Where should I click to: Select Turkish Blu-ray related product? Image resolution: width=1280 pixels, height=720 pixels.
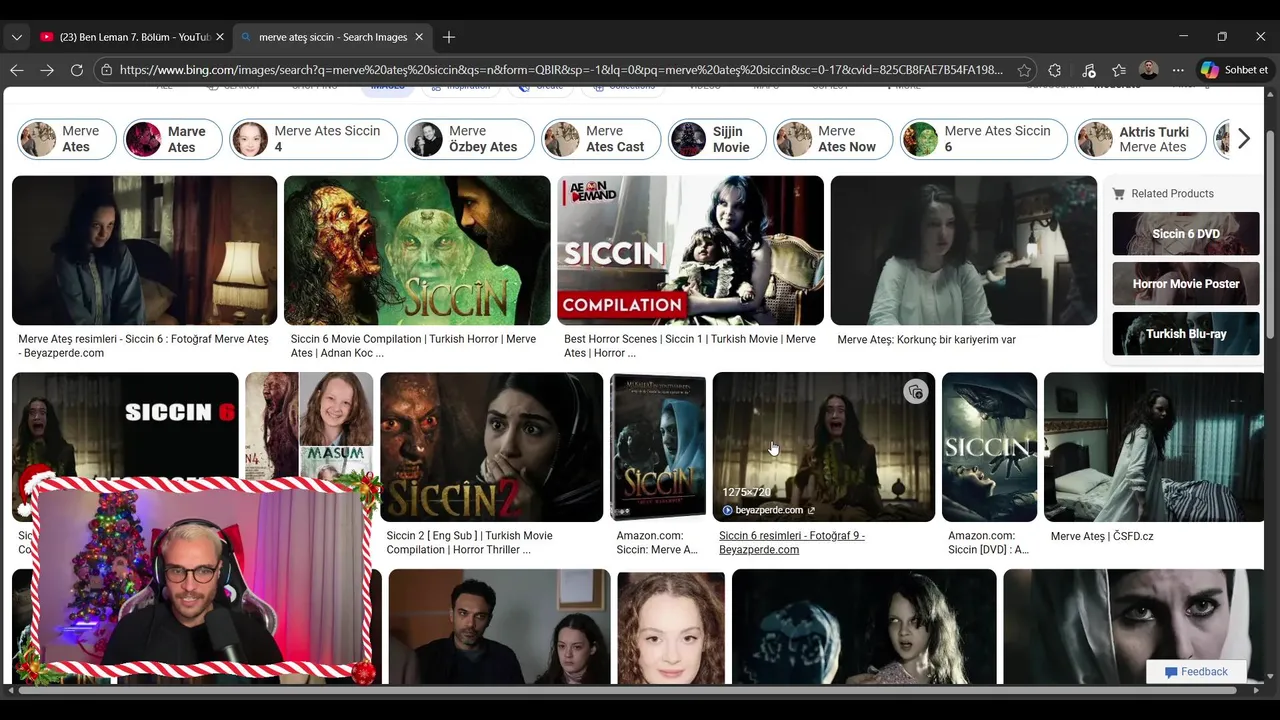1186,334
